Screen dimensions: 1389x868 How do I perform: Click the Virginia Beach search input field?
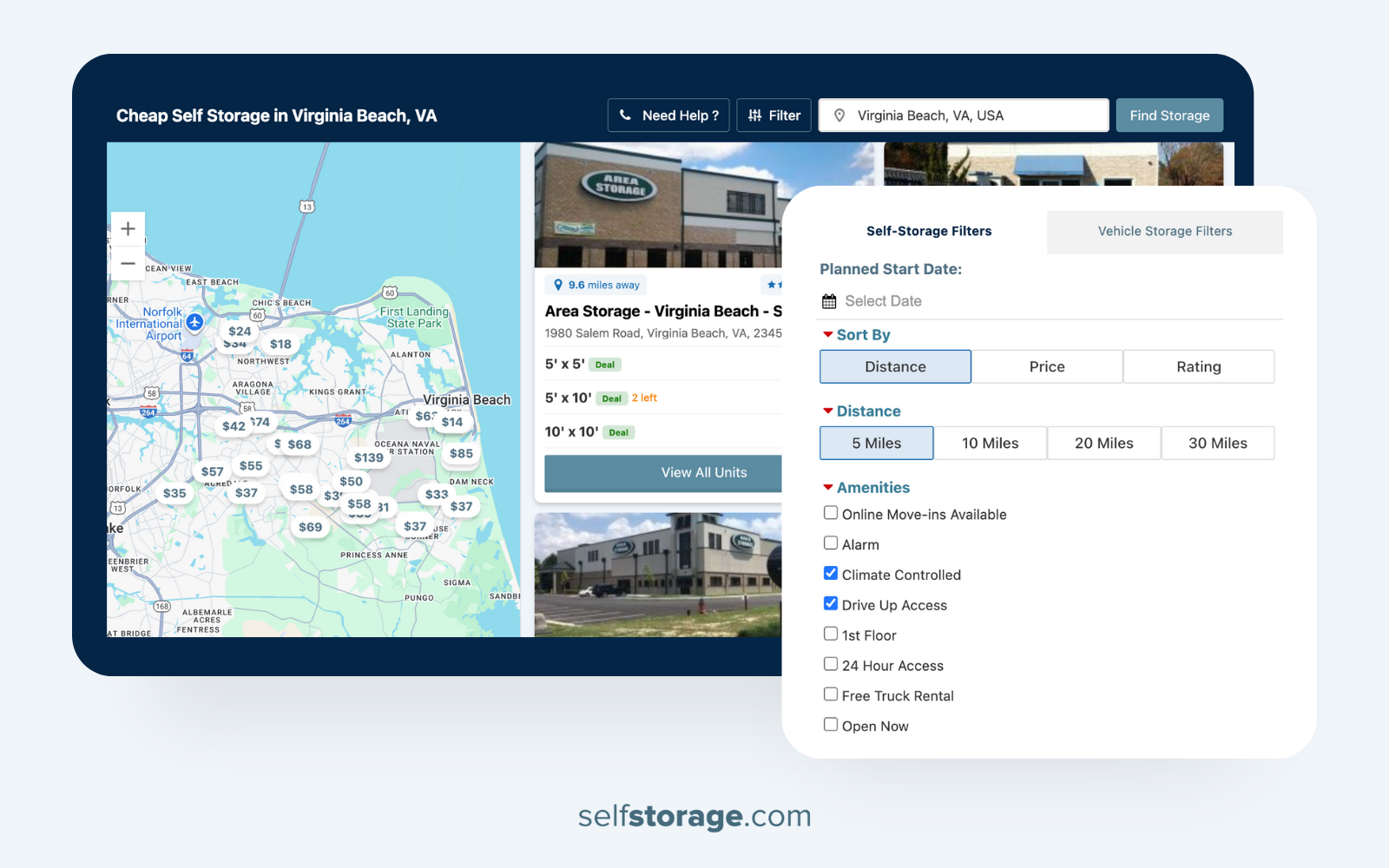964,115
